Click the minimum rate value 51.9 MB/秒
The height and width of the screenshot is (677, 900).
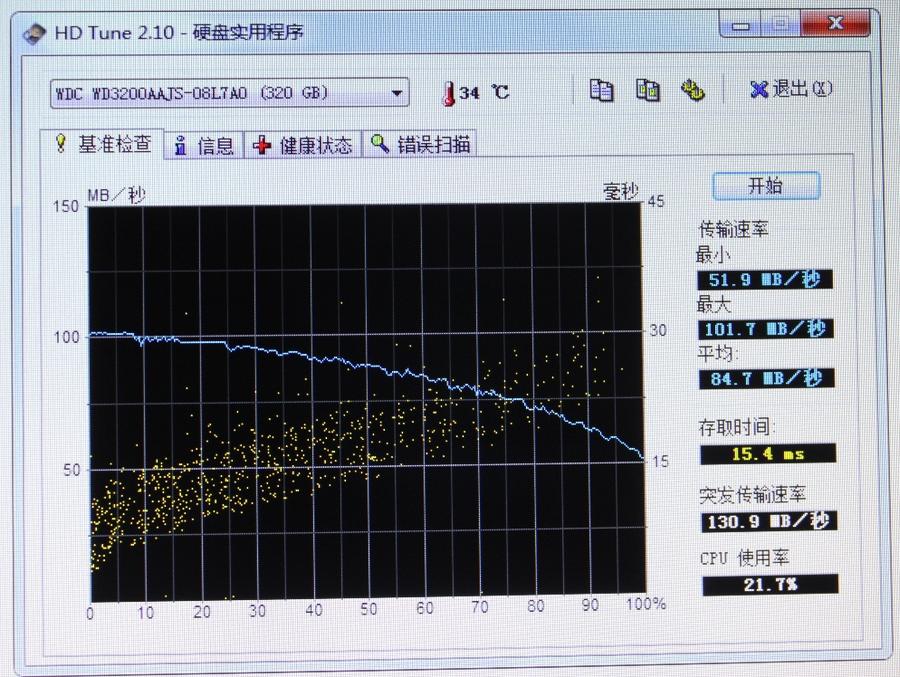765,280
